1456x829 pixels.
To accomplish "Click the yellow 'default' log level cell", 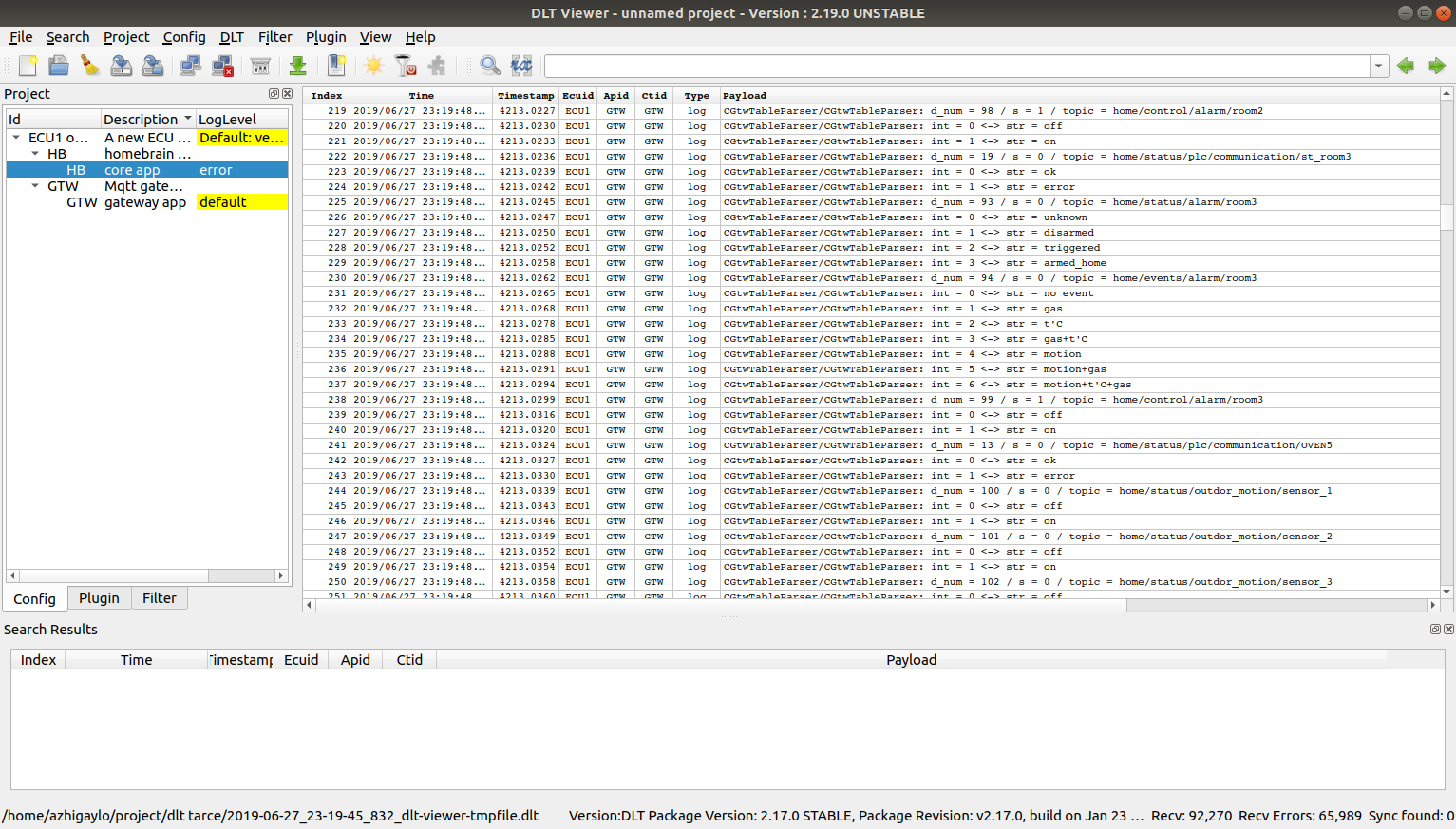I will 242,202.
